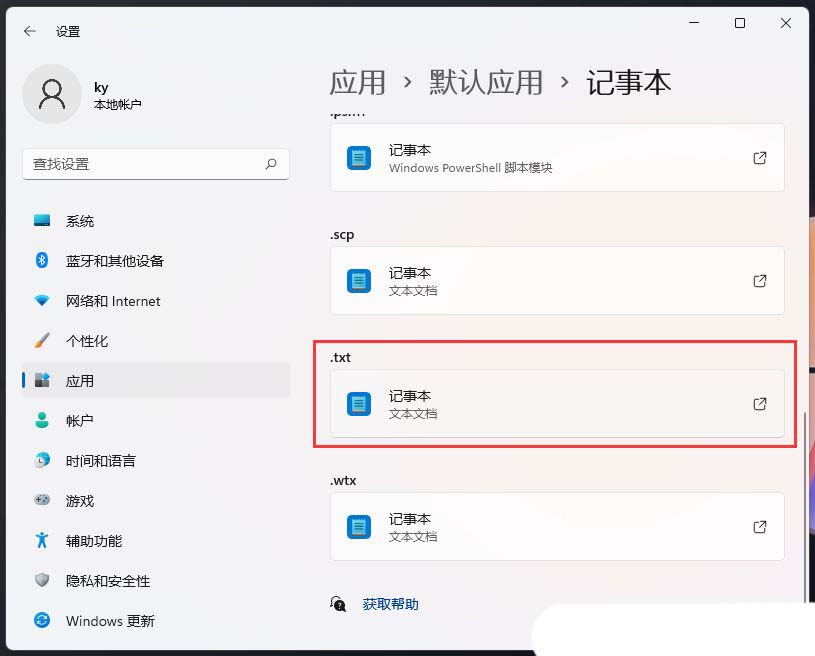Click the user profile avatar
The height and width of the screenshot is (656, 815).
coord(51,94)
